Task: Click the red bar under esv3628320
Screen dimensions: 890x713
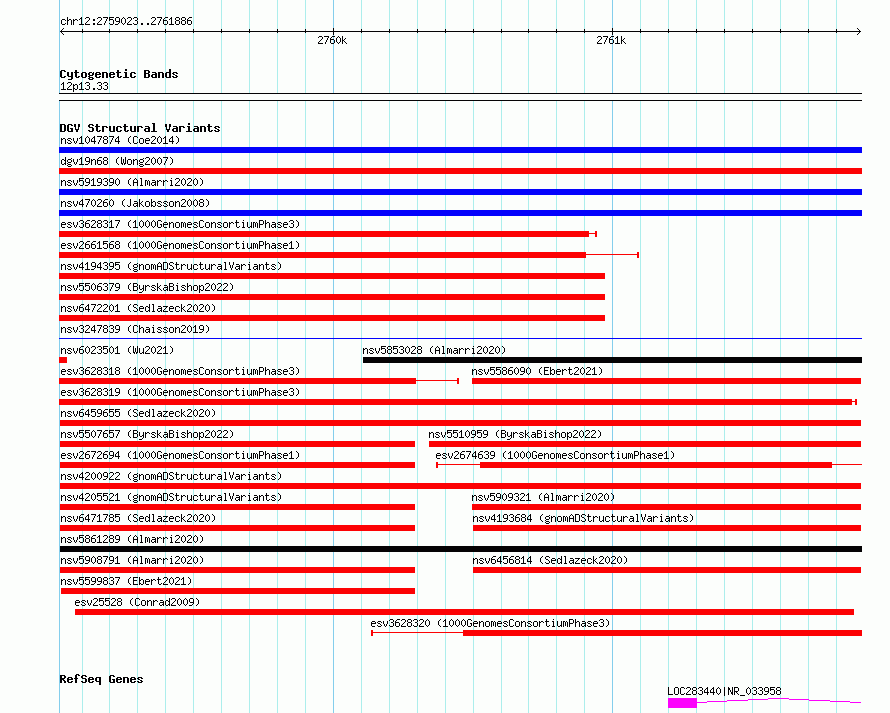Action: coord(662,633)
